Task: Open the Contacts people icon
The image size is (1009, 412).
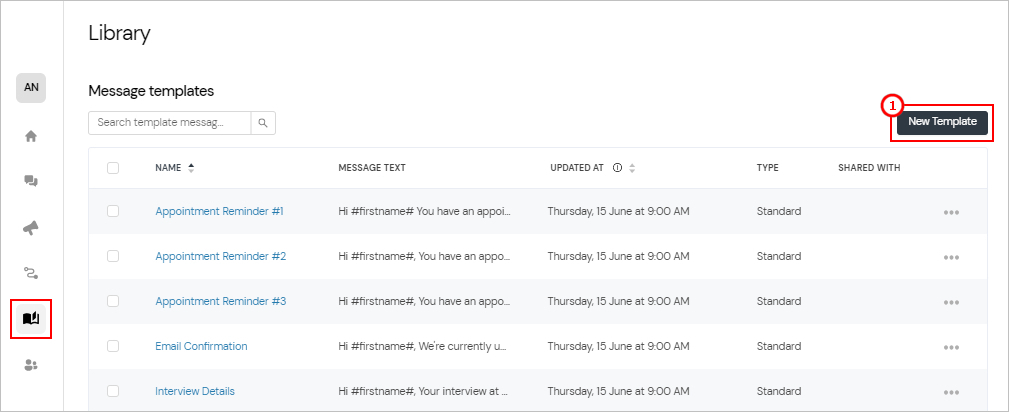Action: point(31,365)
